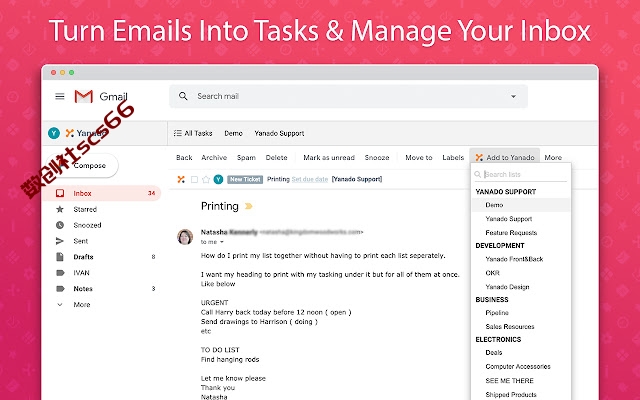Image resolution: width=640 pixels, height=400 pixels.
Task: Tick the task checkbox beside Printing
Action: (x=194, y=179)
